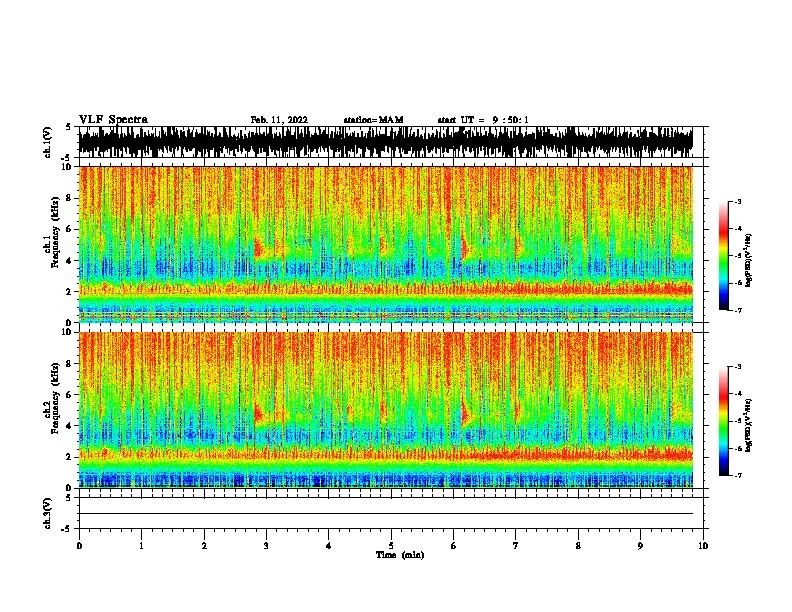The width and height of the screenshot is (792, 612).
Task: Click the "10" kHz tick on ch.2 frequency axis
Action: click(67, 332)
